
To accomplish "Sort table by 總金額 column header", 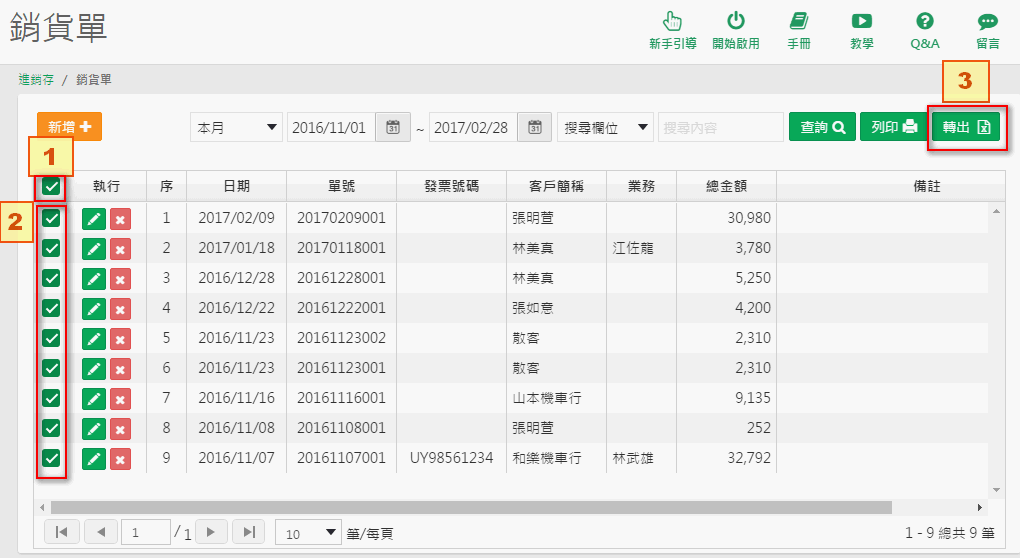I will point(727,186).
